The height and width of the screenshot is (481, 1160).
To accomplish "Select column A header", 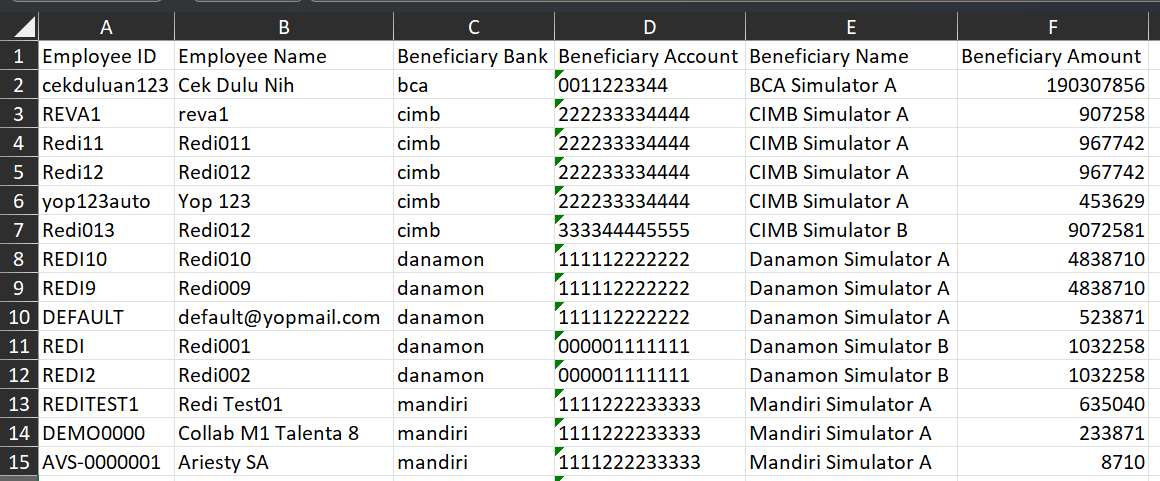I will (x=107, y=27).
